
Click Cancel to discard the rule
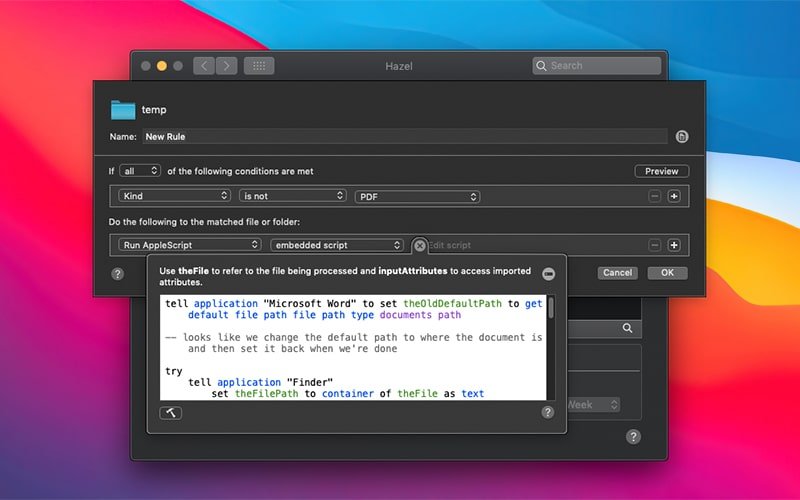pyautogui.click(x=617, y=273)
